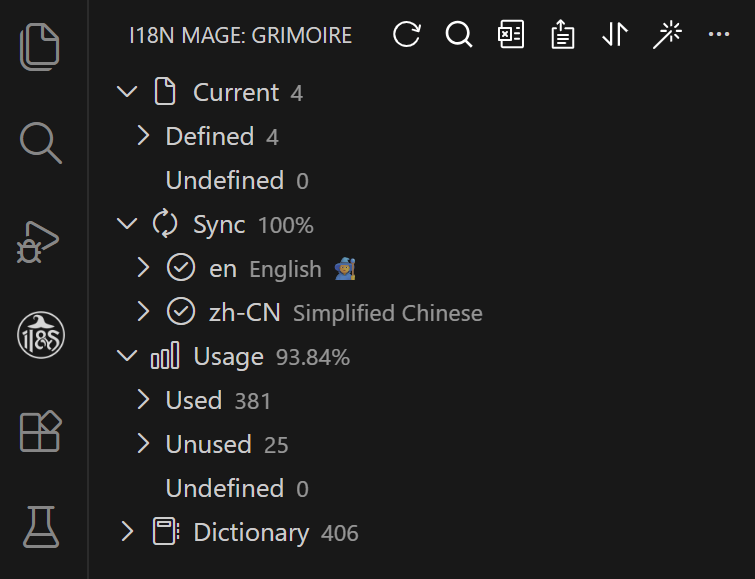Open the i18n Mage wizard icon view
The height and width of the screenshot is (579, 755).
[41, 335]
